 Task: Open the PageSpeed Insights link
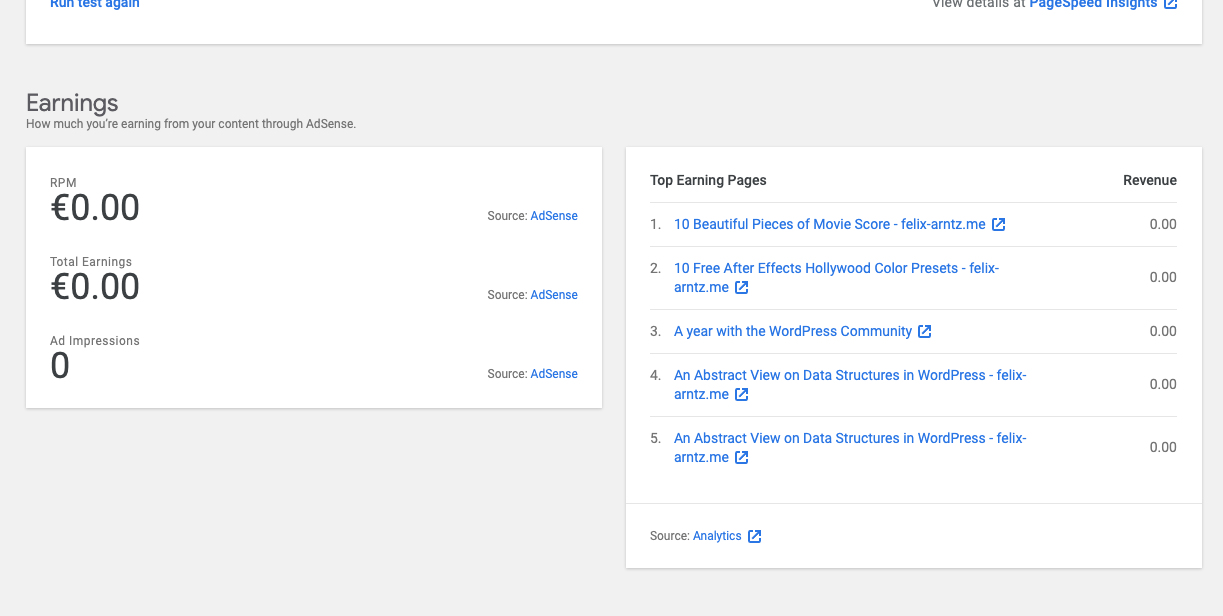pyautogui.click(x=1093, y=4)
